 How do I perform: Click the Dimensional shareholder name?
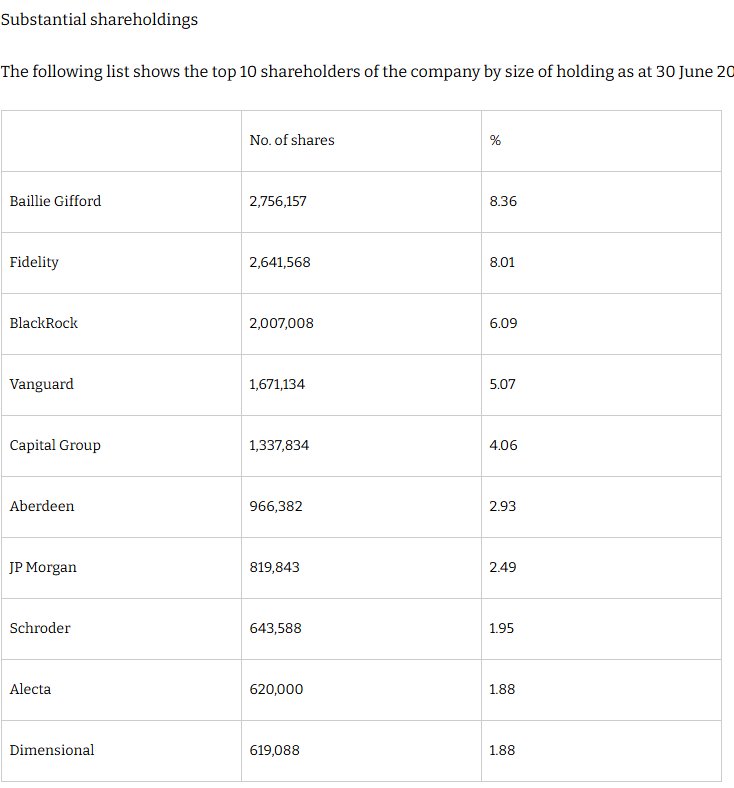coord(52,750)
